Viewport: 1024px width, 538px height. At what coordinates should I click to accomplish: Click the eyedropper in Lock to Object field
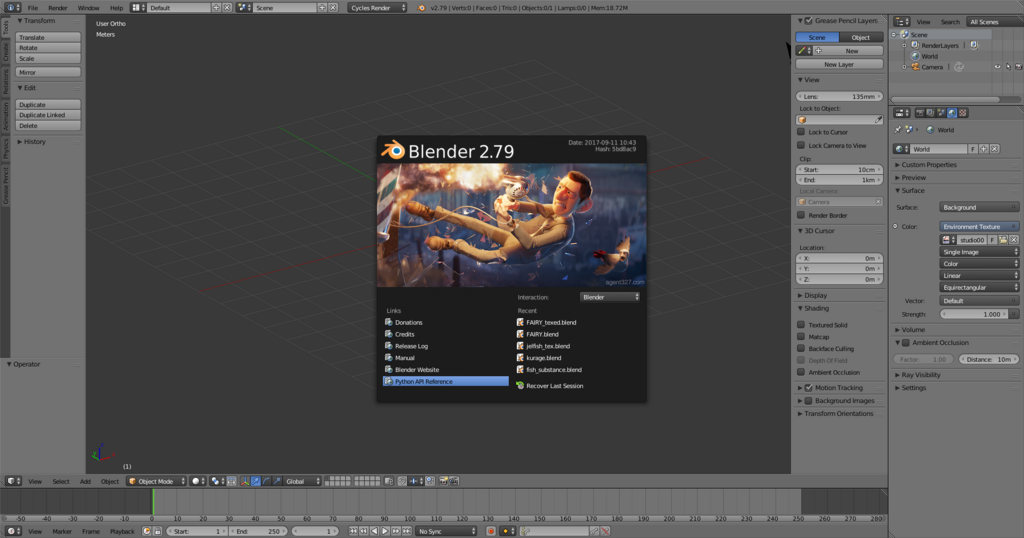point(878,120)
